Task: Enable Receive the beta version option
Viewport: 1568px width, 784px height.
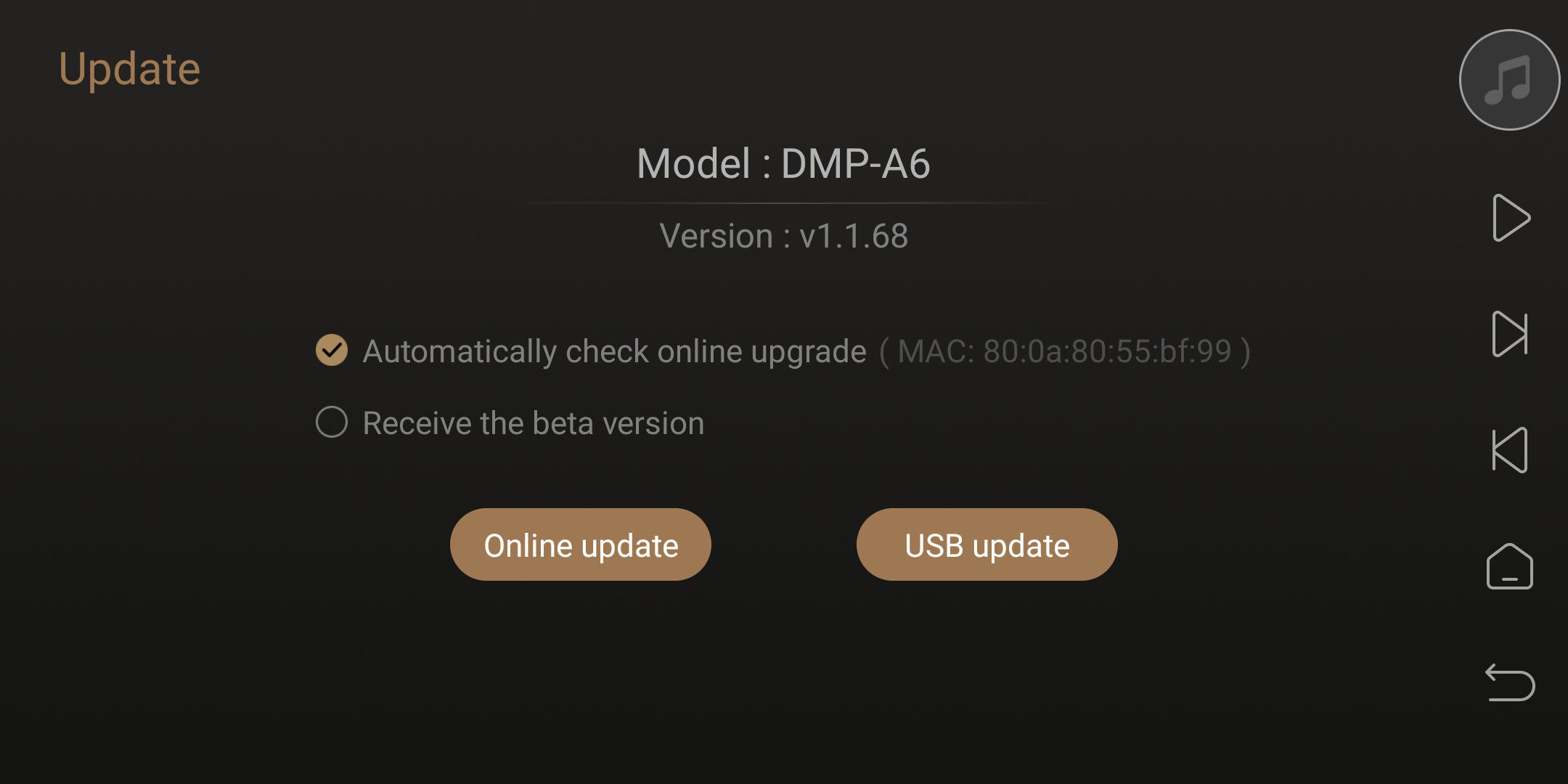Action: [x=332, y=422]
